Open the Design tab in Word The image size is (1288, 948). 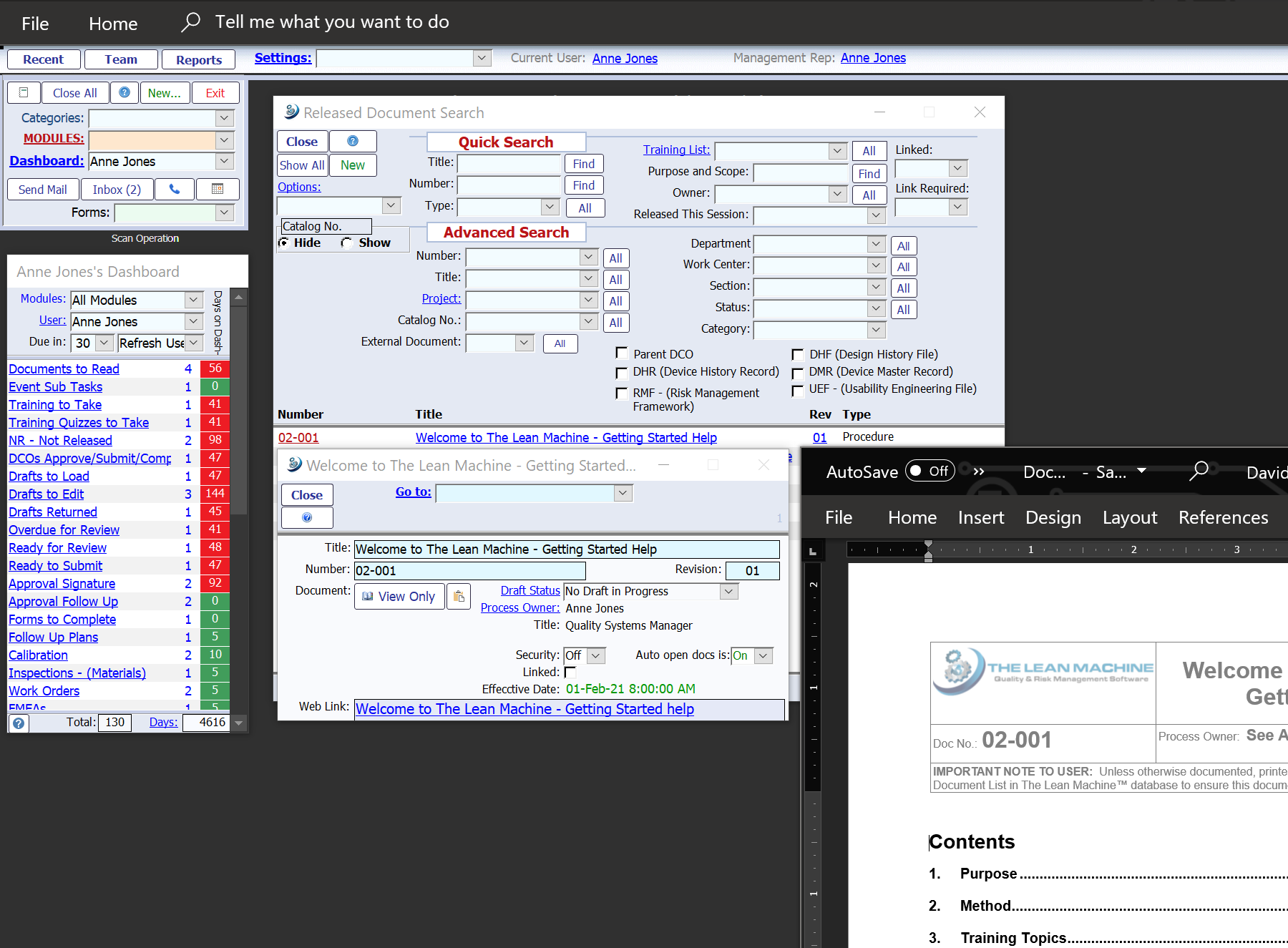pos(1053,517)
